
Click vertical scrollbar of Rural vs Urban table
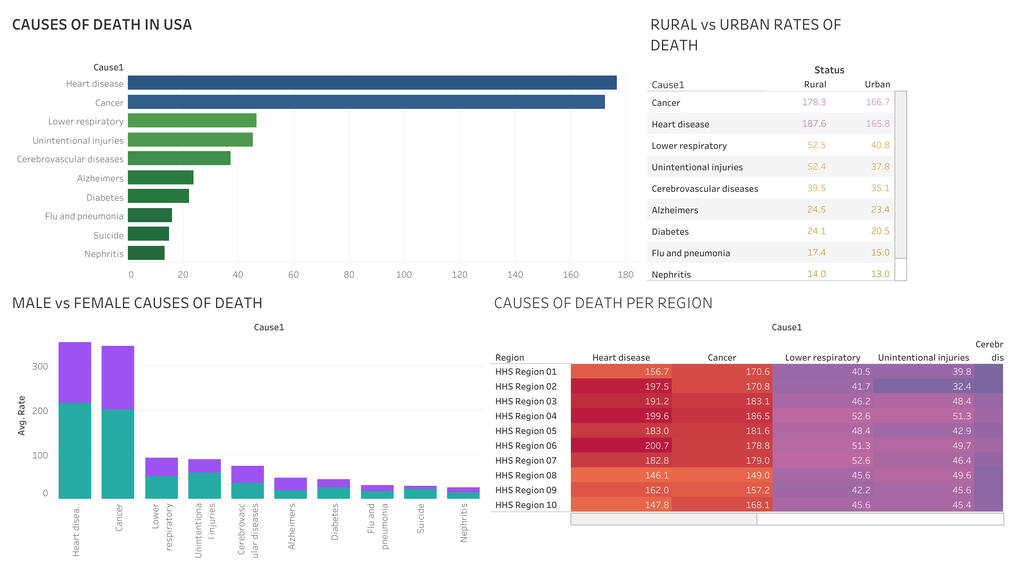tap(900, 175)
